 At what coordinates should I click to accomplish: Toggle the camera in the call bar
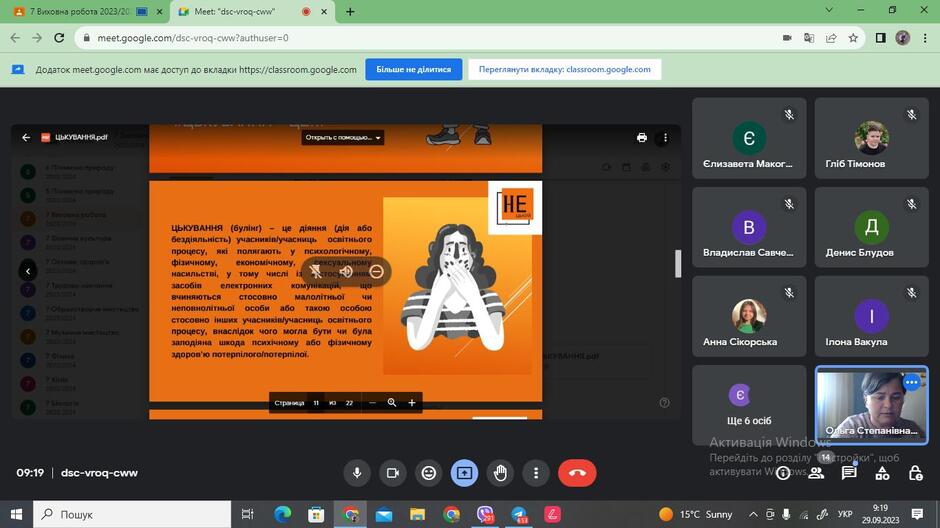[x=393, y=473]
